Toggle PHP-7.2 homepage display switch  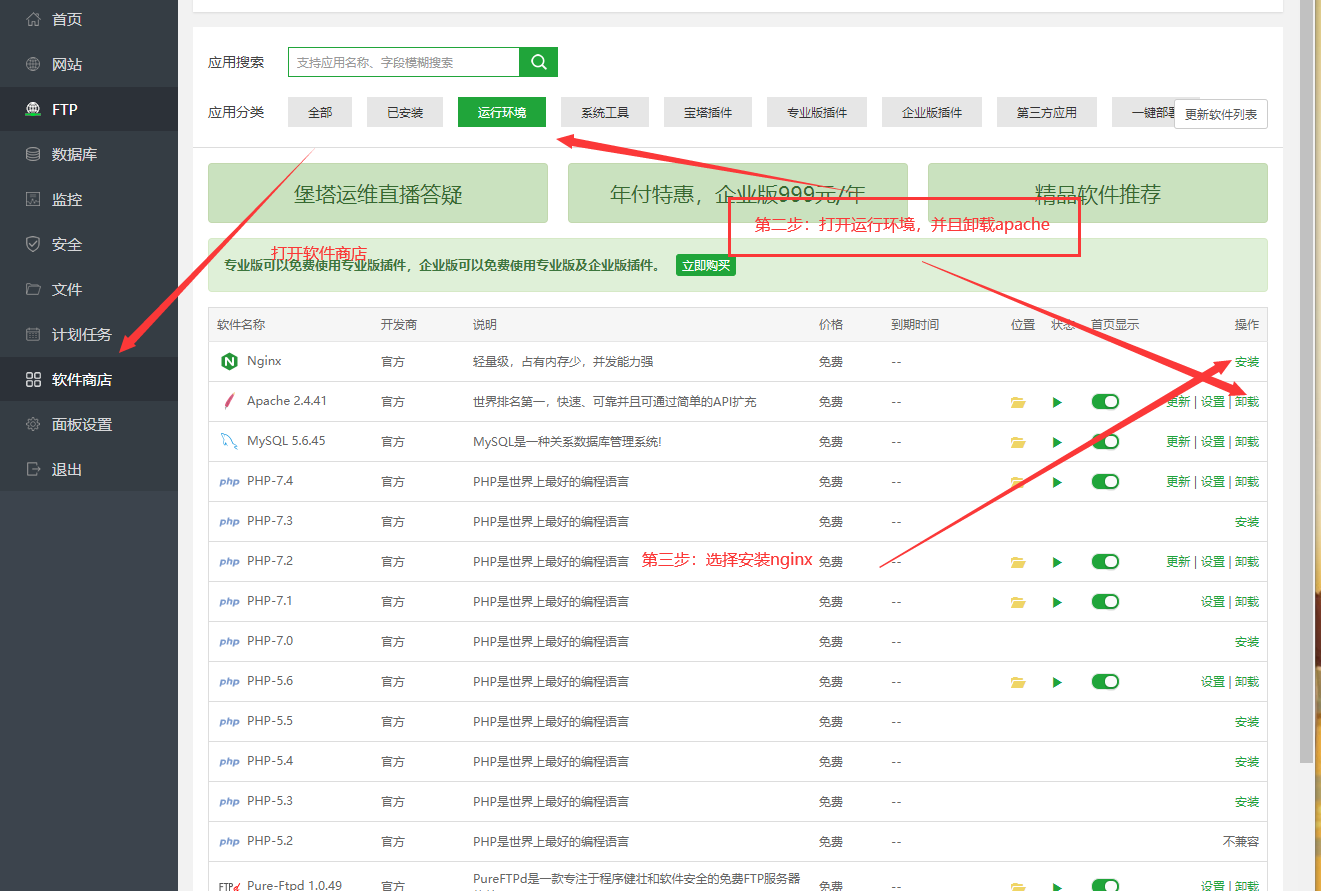[1105, 562]
